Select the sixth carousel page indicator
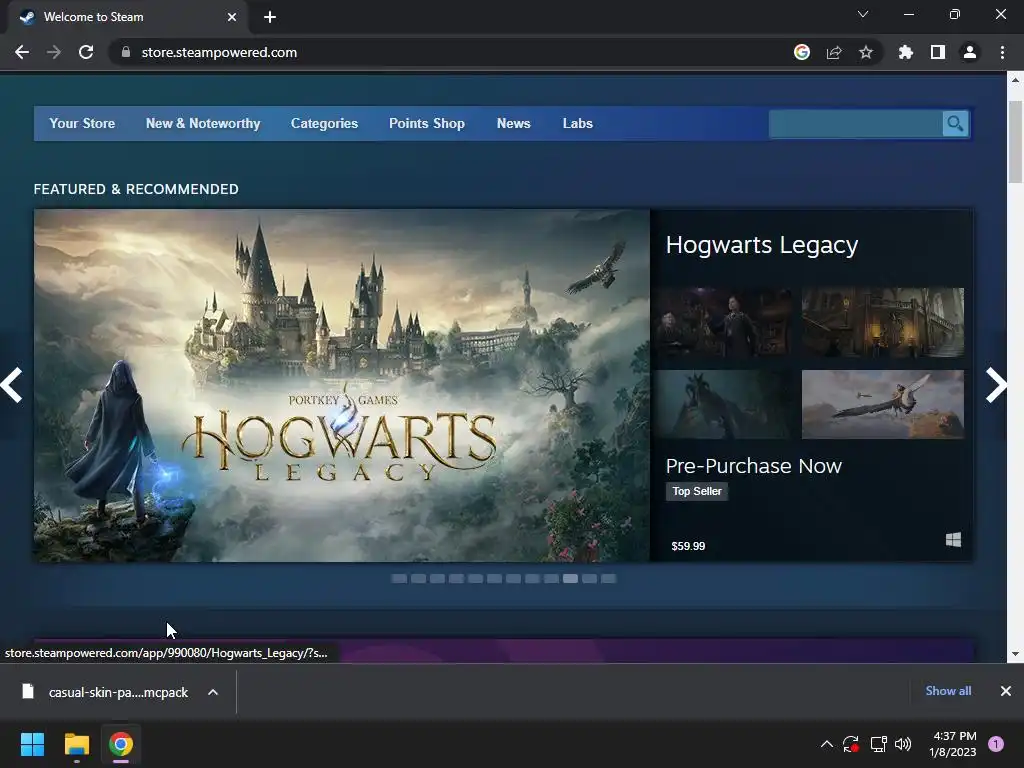1024x768 pixels. tap(494, 579)
